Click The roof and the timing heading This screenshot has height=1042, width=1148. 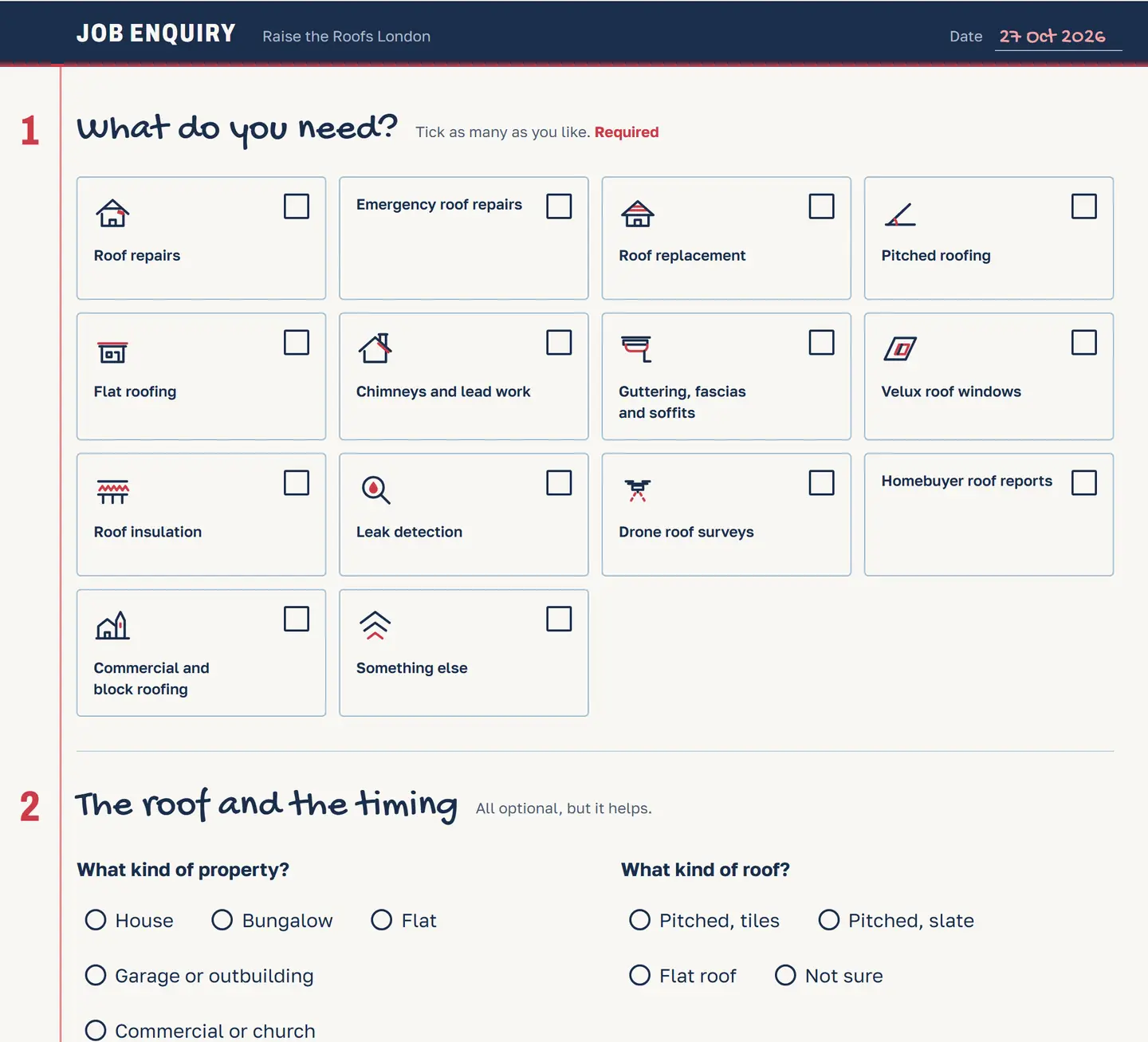click(x=267, y=804)
